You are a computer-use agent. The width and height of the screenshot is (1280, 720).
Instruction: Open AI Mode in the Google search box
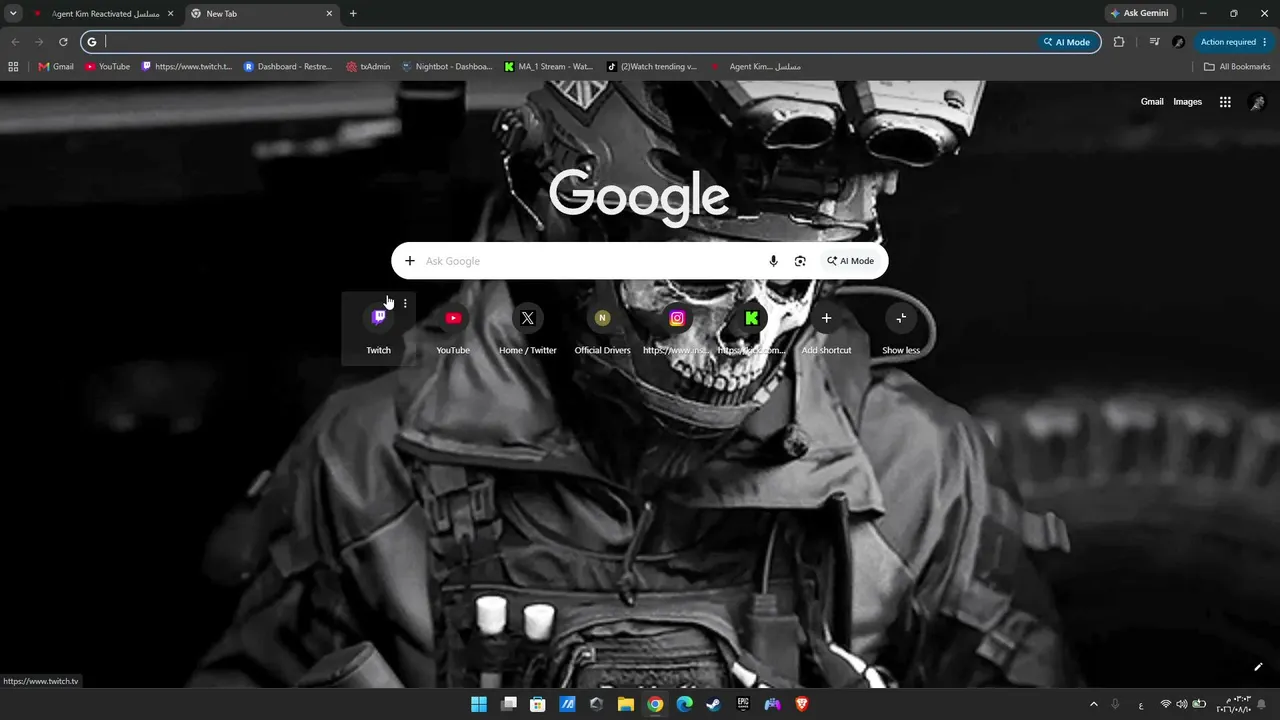[850, 261]
